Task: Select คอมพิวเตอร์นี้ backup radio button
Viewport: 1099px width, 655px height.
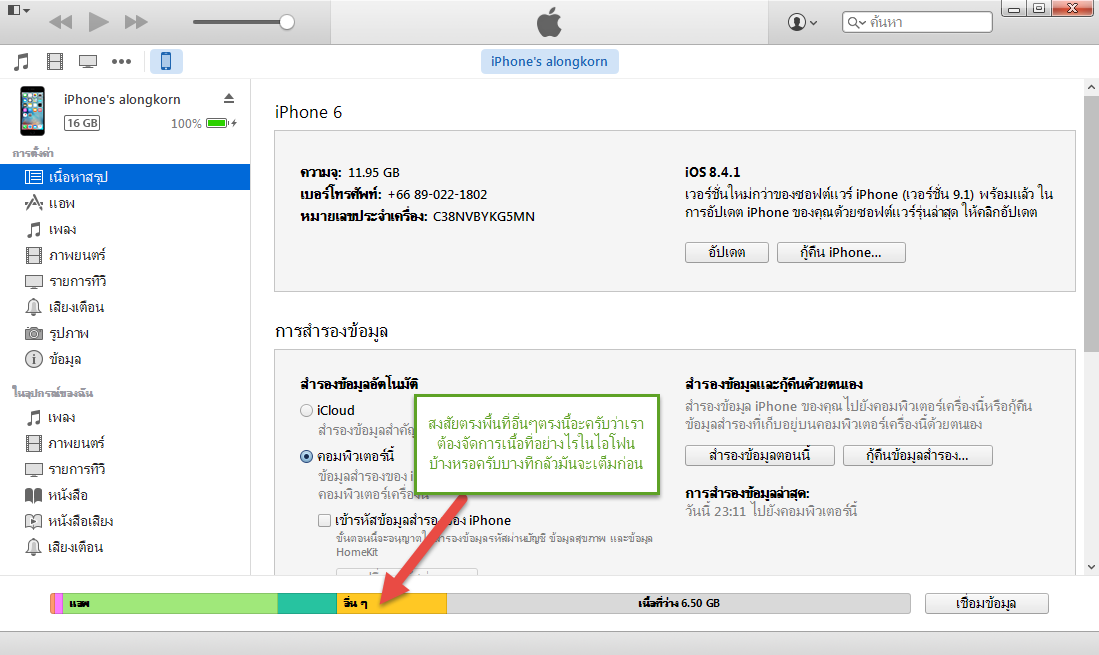Action: [x=306, y=456]
